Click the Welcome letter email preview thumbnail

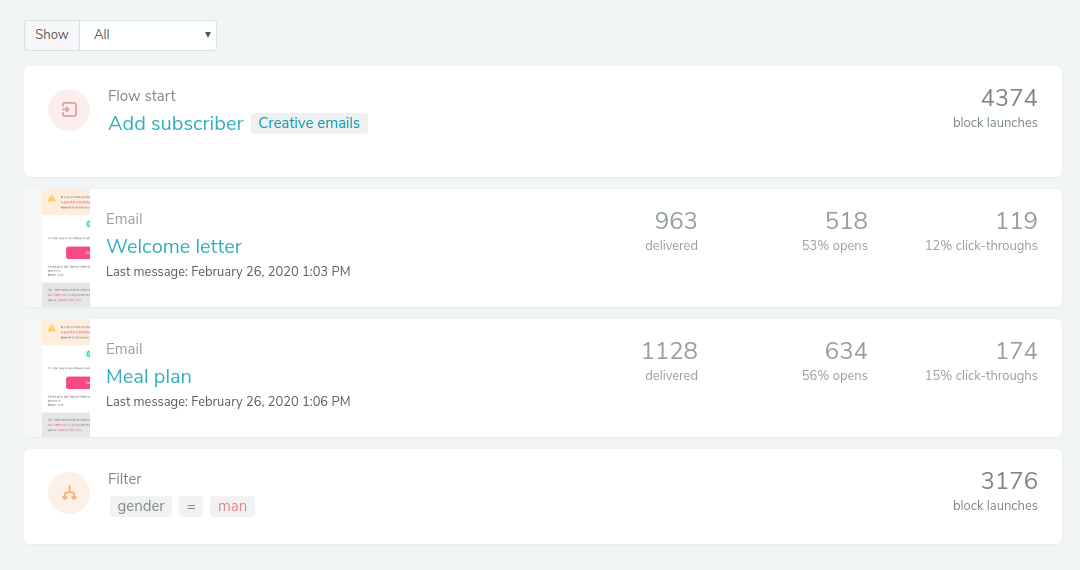pos(66,250)
